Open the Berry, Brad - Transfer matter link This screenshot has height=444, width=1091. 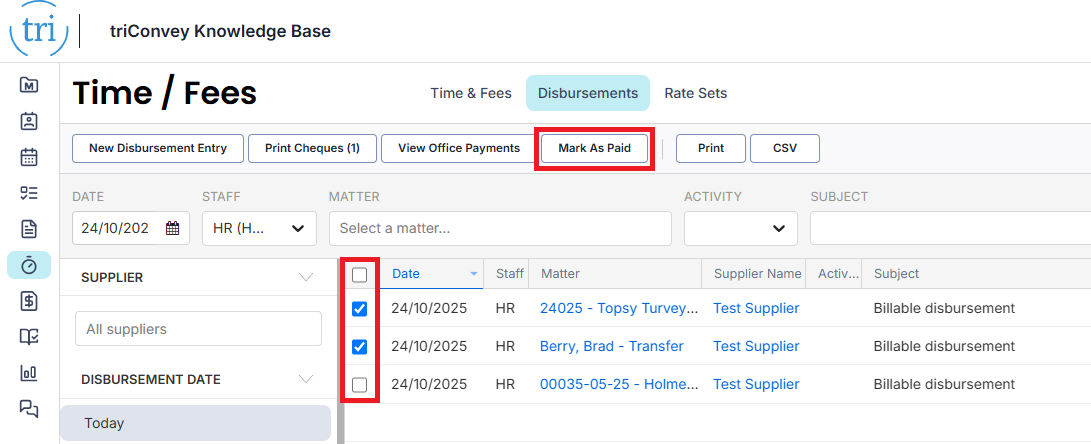(611, 346)
